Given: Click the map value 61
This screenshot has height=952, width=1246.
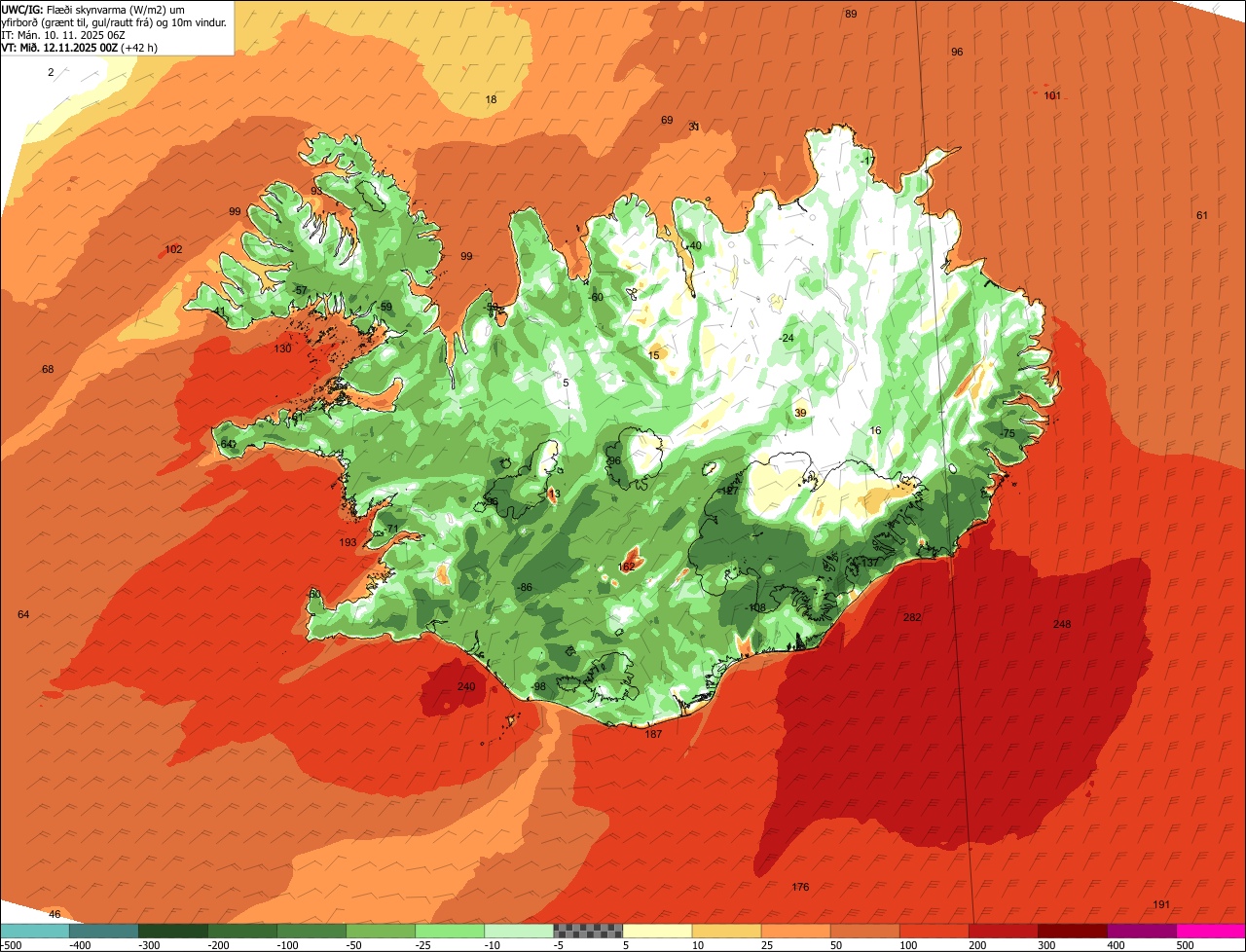Looking at the screenshot, I should coord(1202,215).
